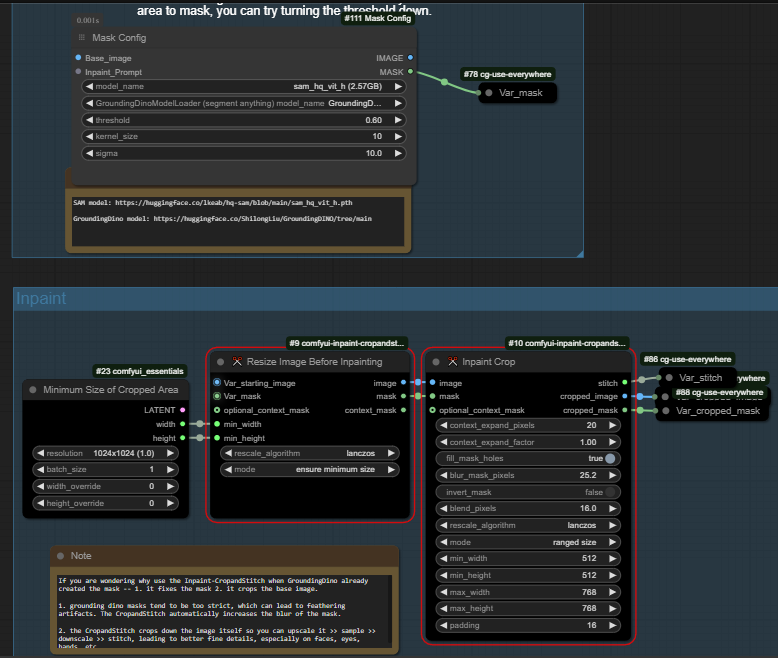Screen dimensions: 778x658
Task: Click the cropped_mask output port
Action: [x=625, y=410]
